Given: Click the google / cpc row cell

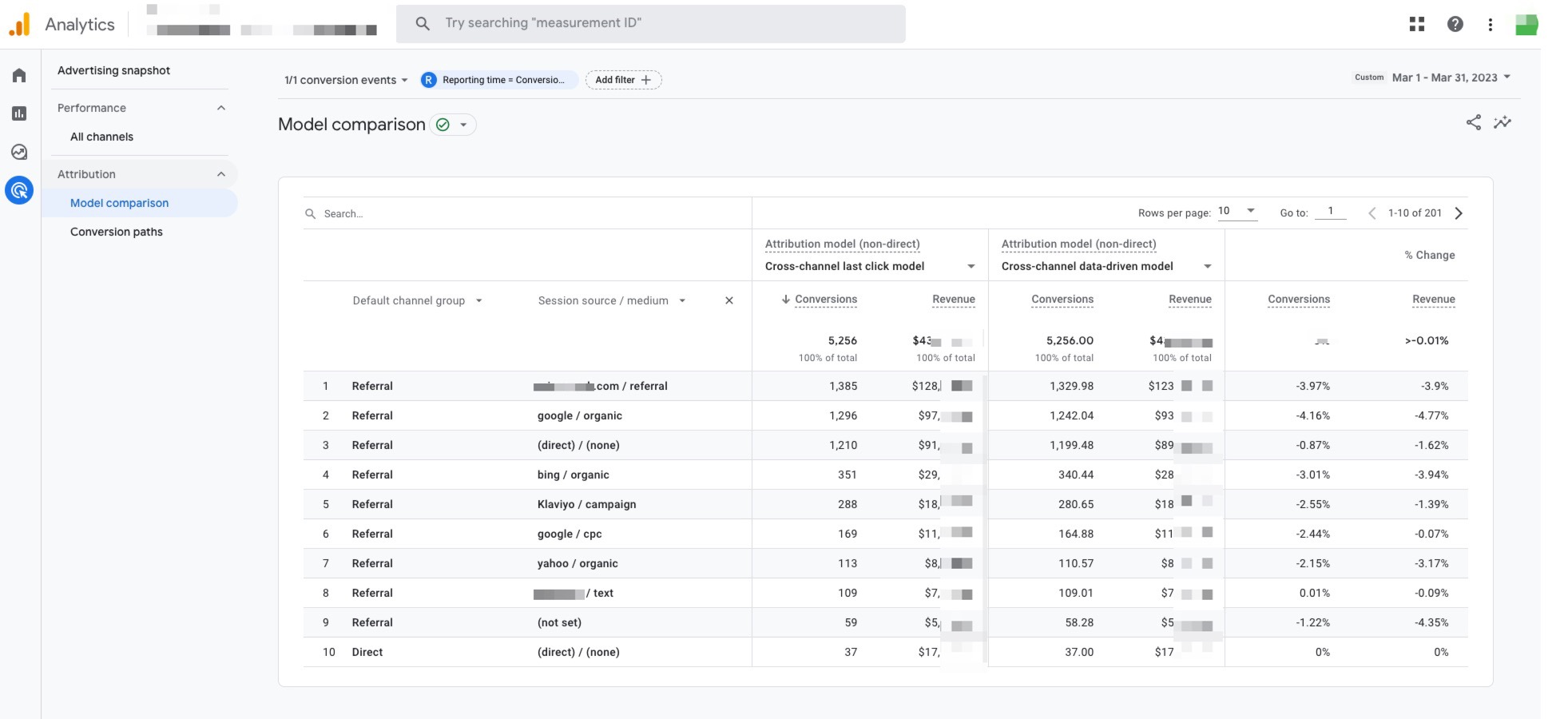Looking at the screenshot, I should click(x=569, y=534).
